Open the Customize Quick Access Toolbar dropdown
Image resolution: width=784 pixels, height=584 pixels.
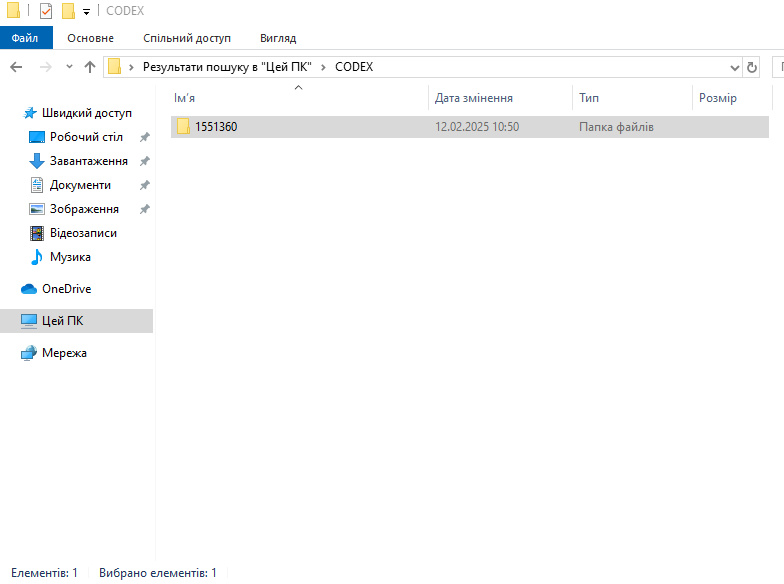[x=86, y=12]
